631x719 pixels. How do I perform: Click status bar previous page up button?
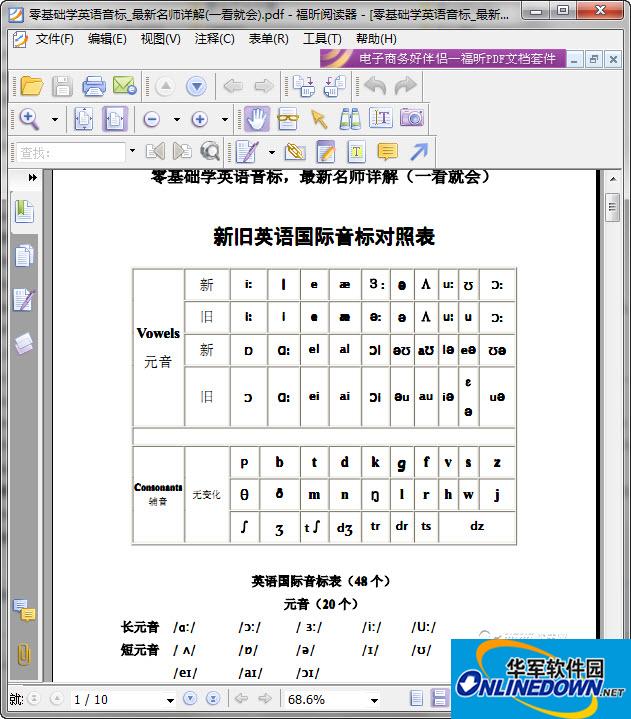tap(56, 698)
